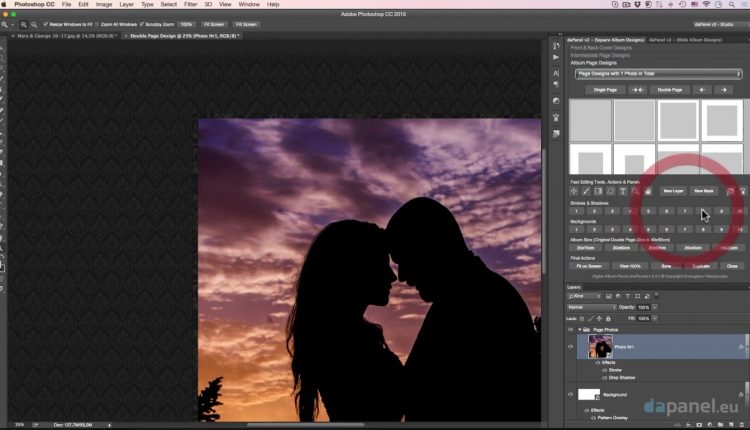The height and width of the screenshot is (430, 750).
Task: Apply Strokes & Shadows preset 1
Action: click(x=576, y=211)
